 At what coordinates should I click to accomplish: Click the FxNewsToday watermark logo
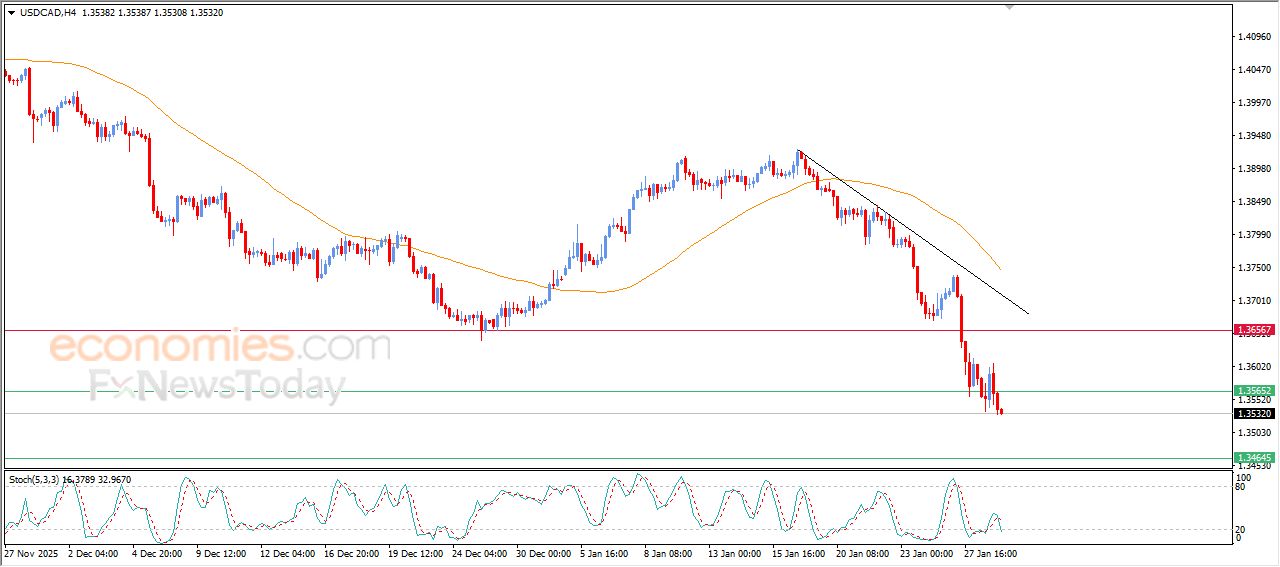pyautogui.click(x=216, y=387)
